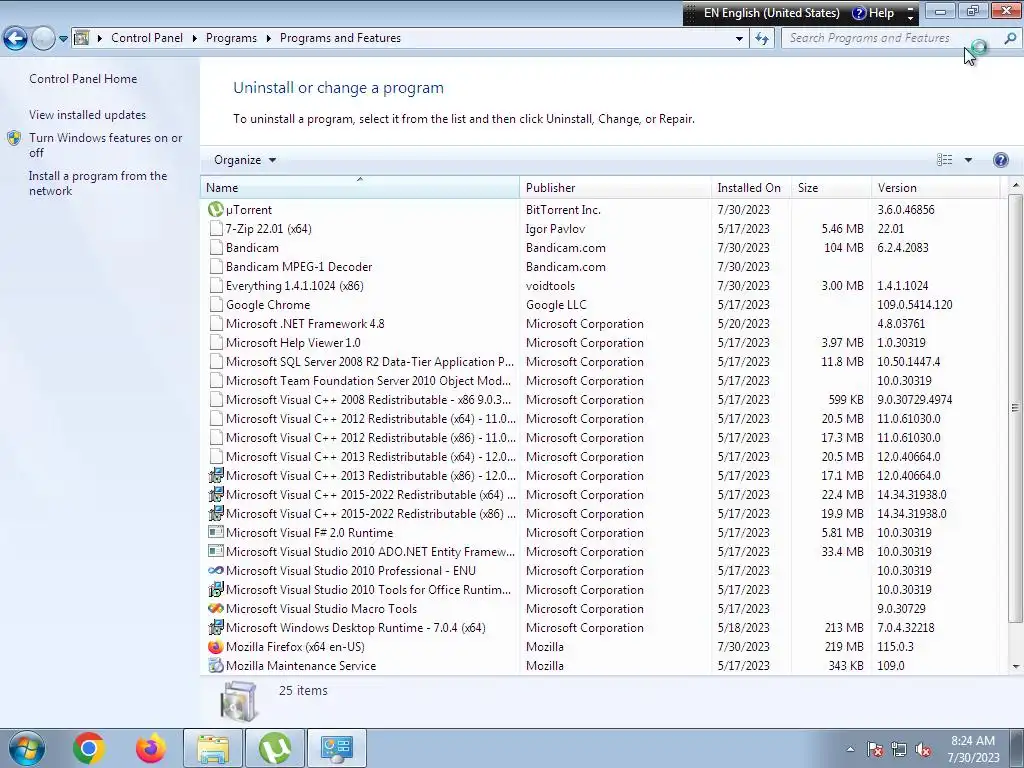Click the refresh button beside address bar
Viewport: 1024px width, 768px height.
point(761,39)
